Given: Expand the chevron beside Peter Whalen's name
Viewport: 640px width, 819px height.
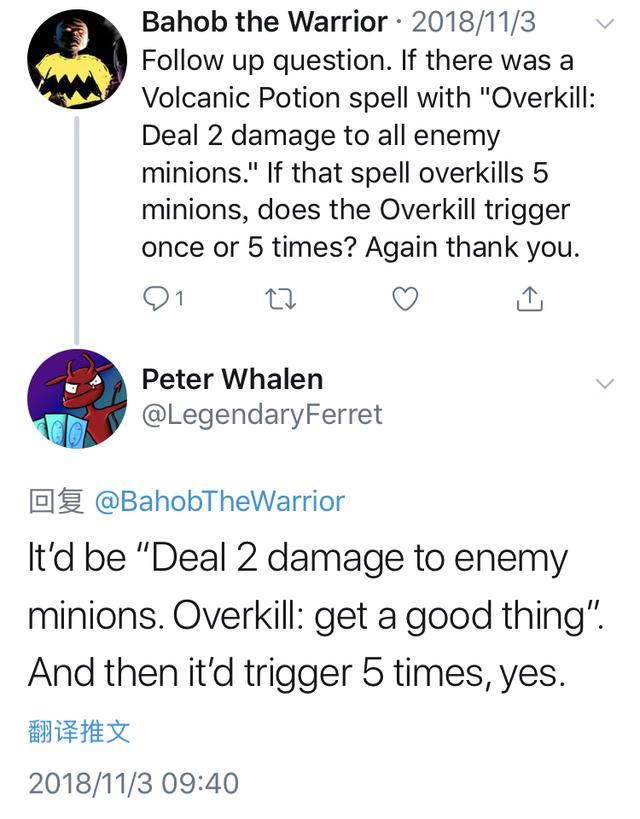Looking at the screenshot, I should coord(604,383).
